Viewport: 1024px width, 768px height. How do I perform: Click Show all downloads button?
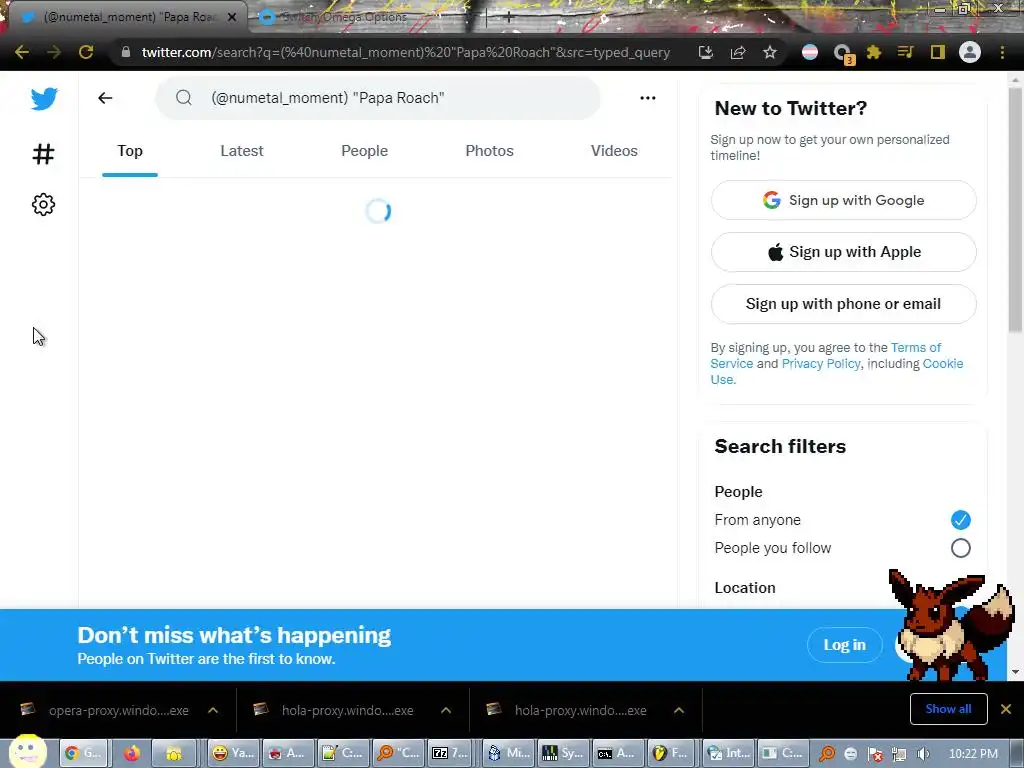(948, 709)
